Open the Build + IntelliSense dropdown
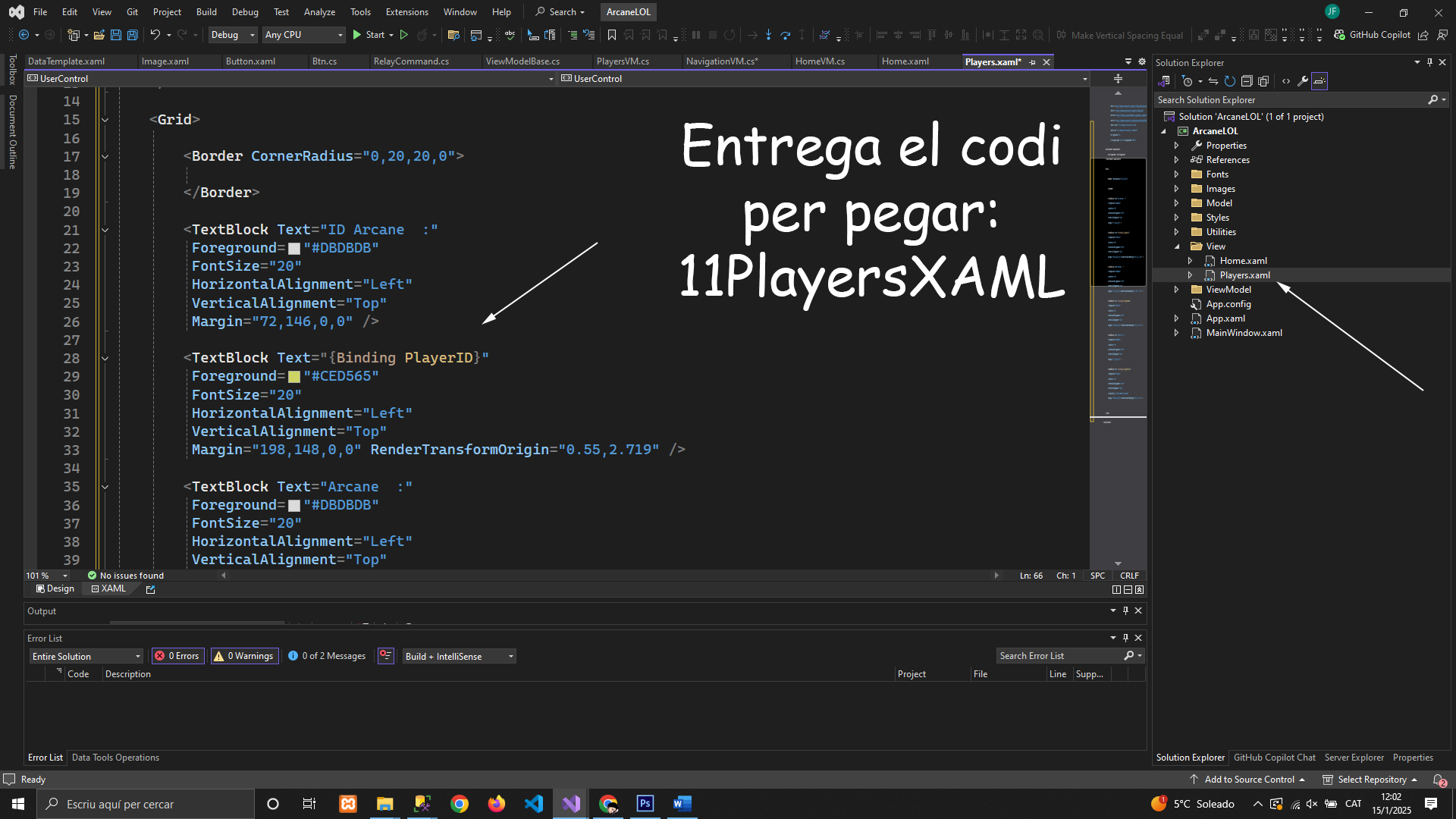This screenshot has height=819, width=1456. click(x=459, y=656)
